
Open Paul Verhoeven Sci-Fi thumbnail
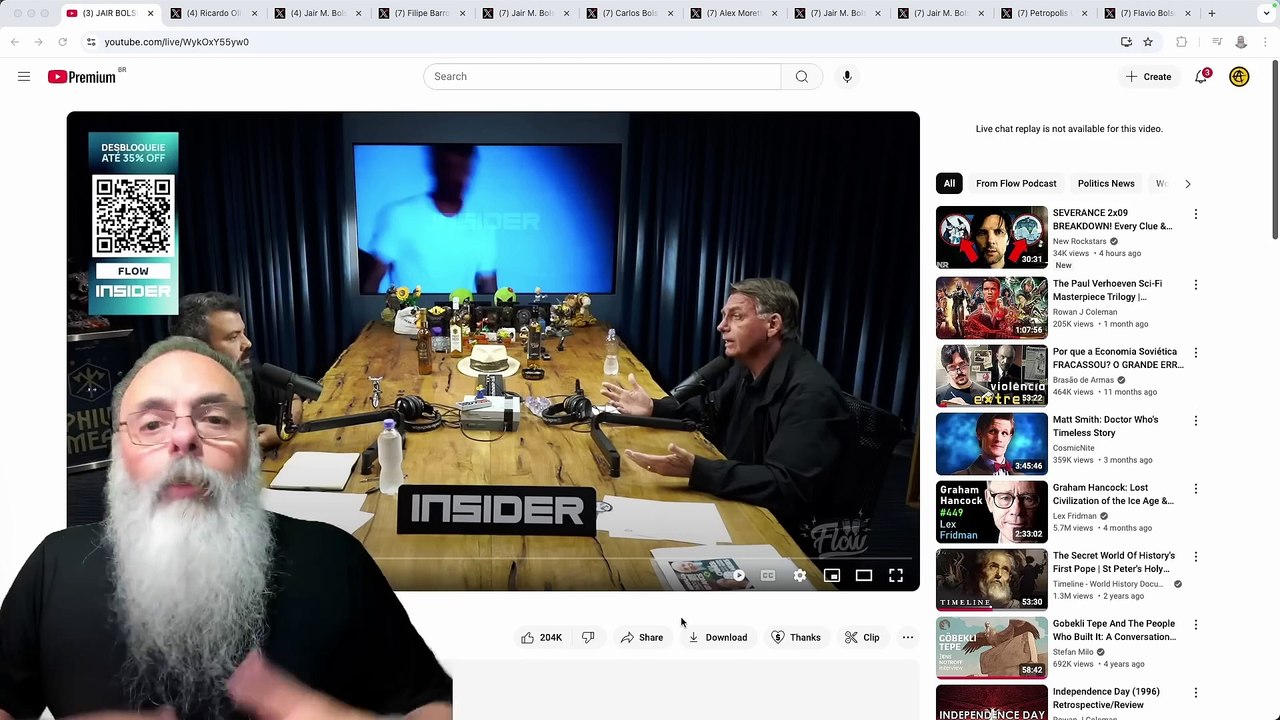pyautogui.click(x=991, y=308)
